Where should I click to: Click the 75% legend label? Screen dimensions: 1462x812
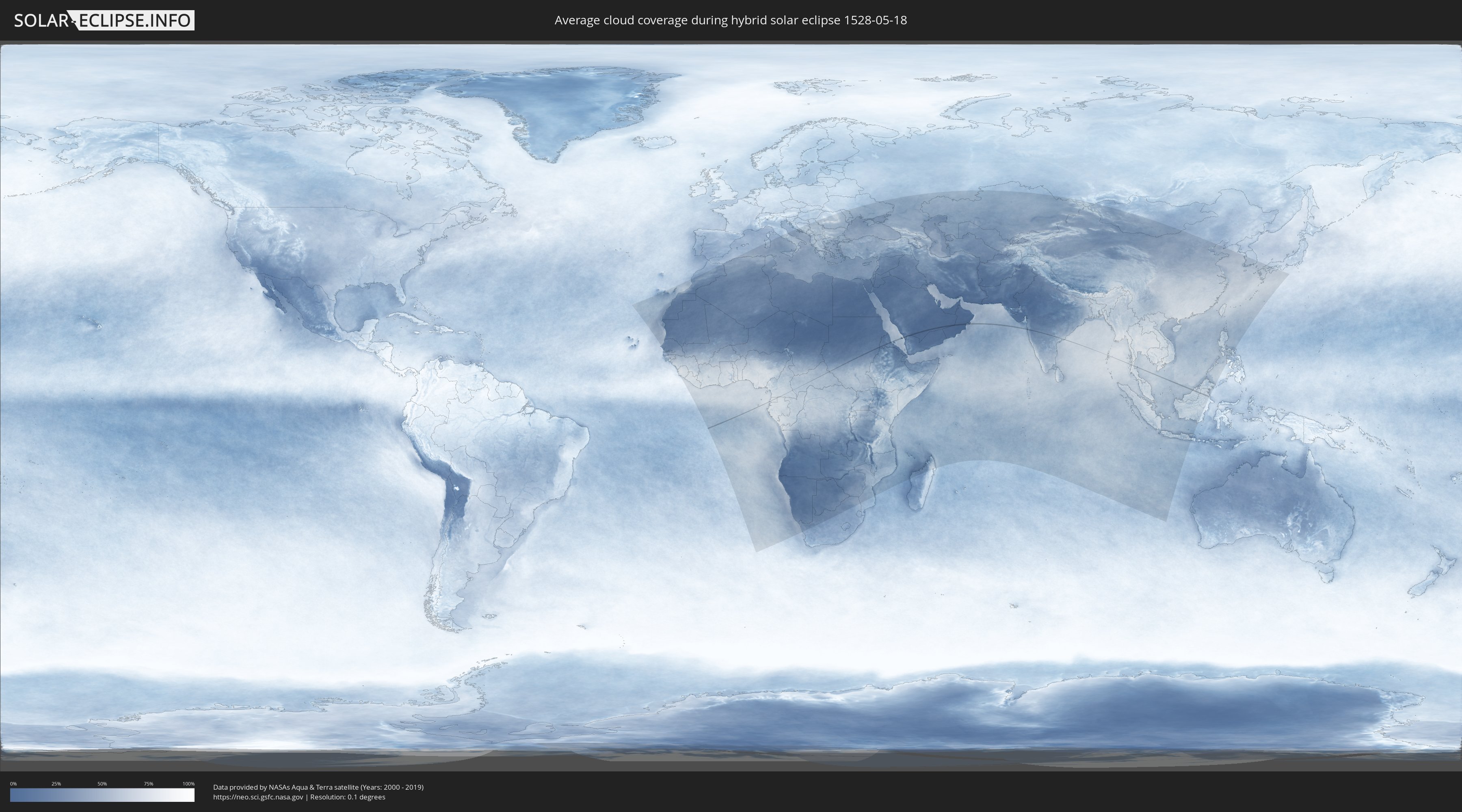point(148,784)
